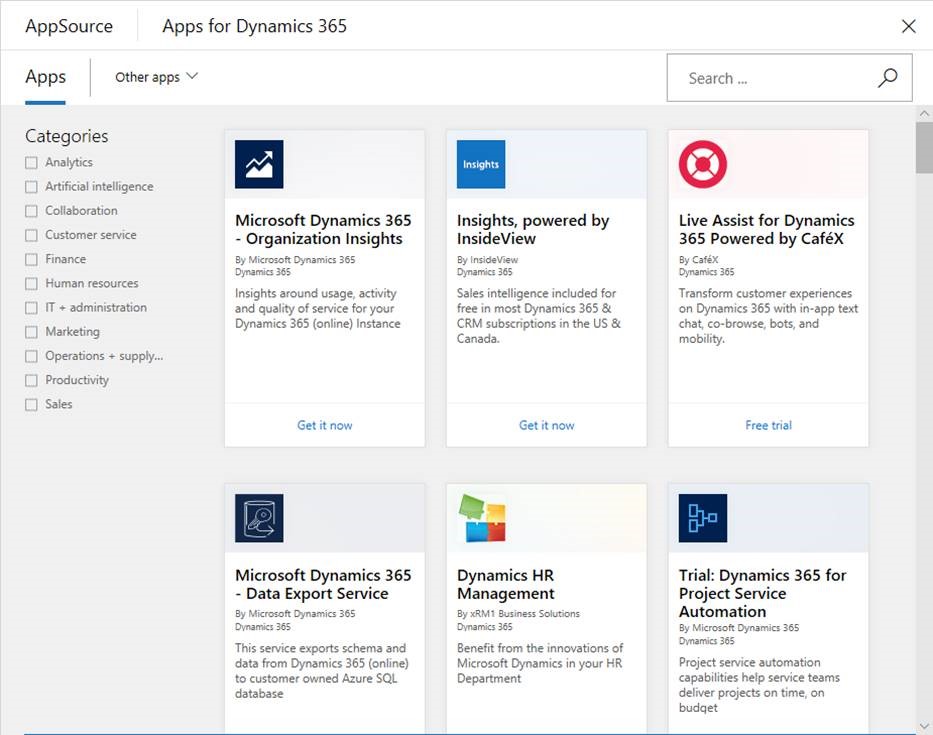Click the blue Insights app icon

(481, 164)
